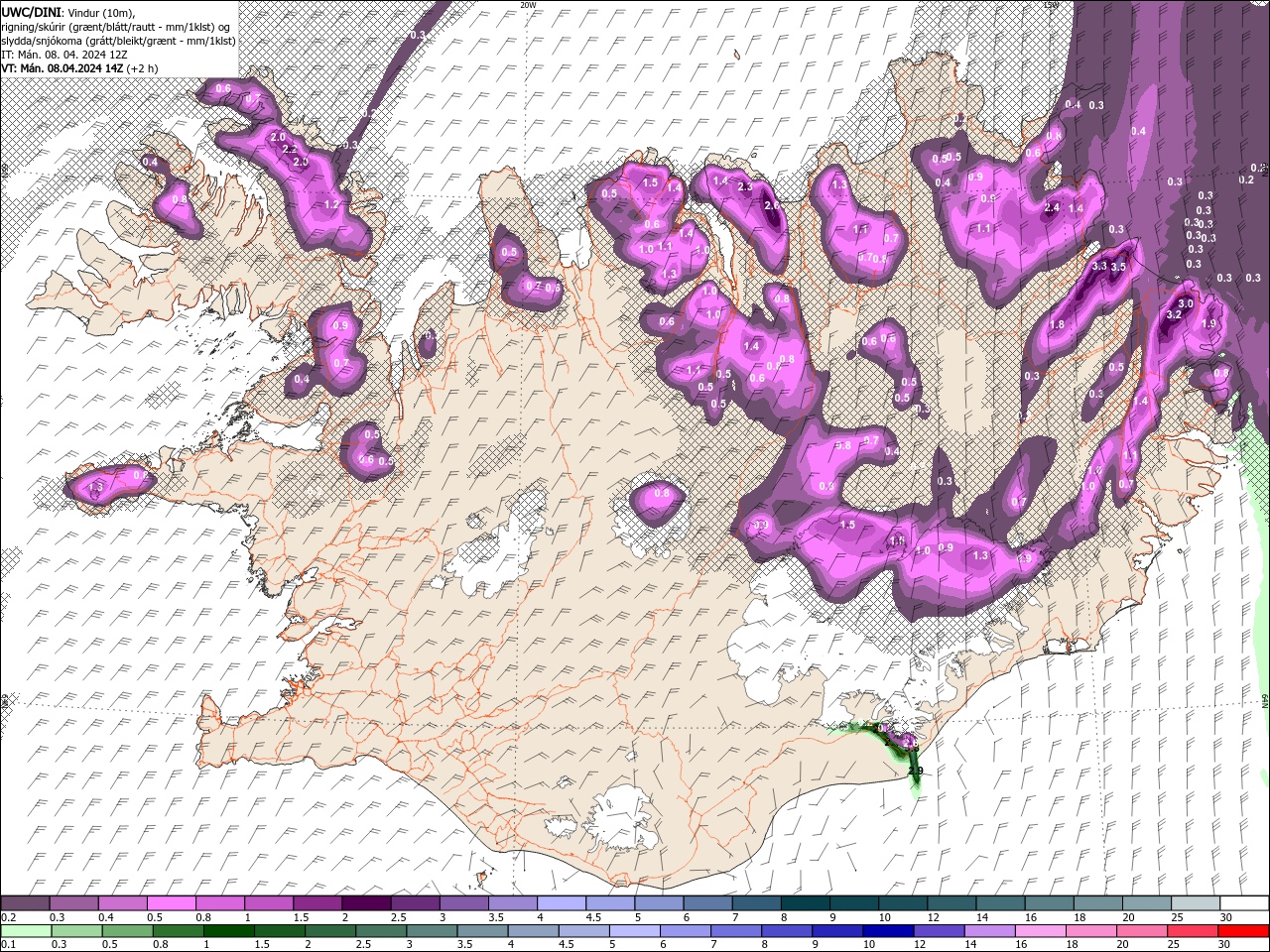Pick upper scale light grey swatch at 25
Image resolution: width=1270 pixels, height=952 pixels.
1196,903
